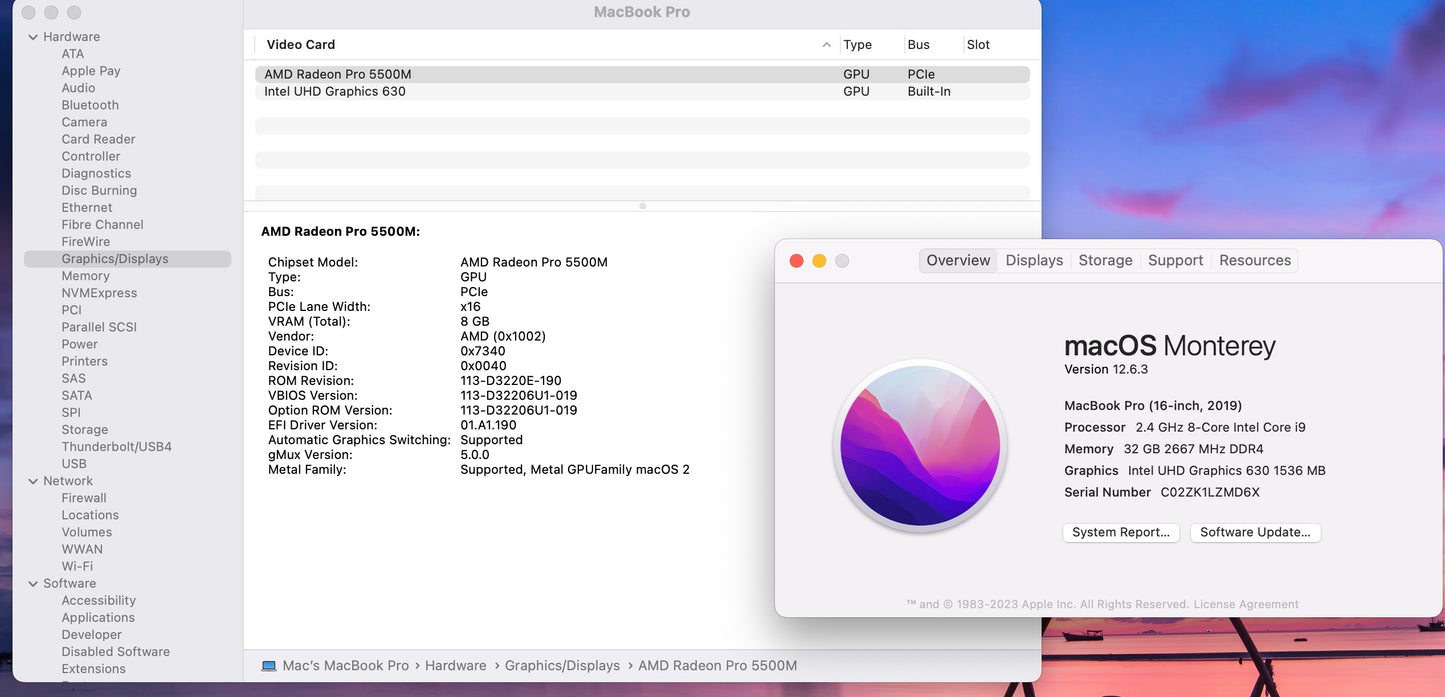Open the Storage tab in About This Mac
Screen dimensions: 1445x697
(1105, 260)
